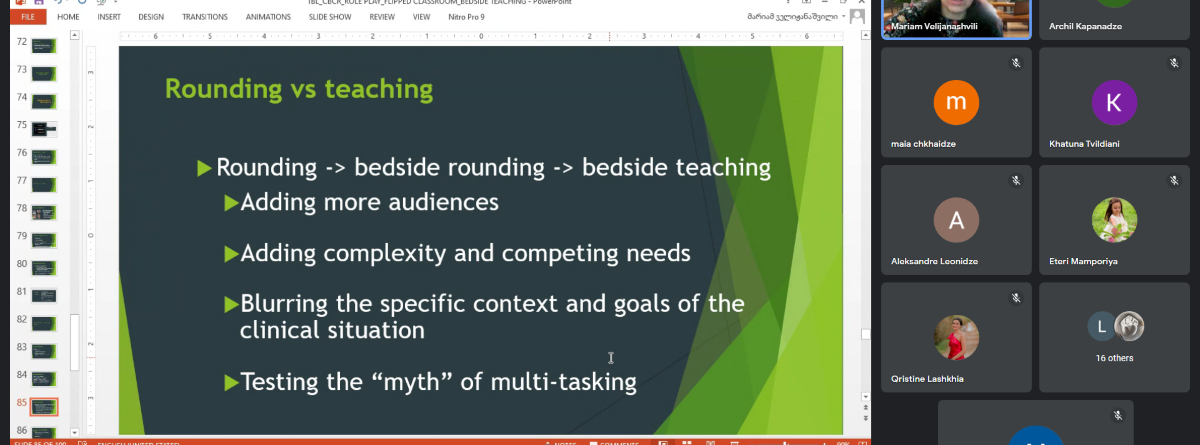Select slide 81 thumbnail

tap(44, 295)
